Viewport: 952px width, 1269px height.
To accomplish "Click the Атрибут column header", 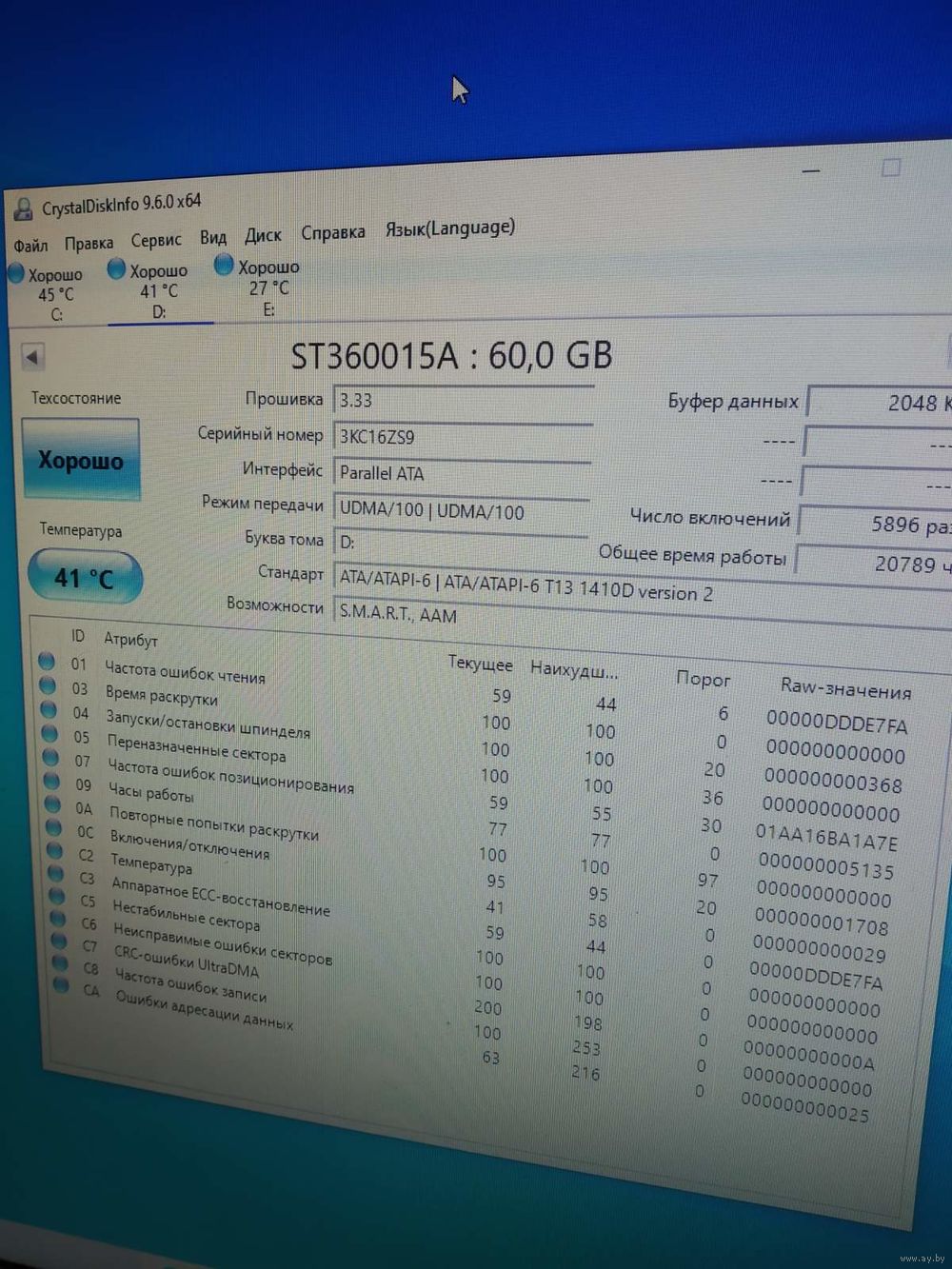I will pyautogui.click(x=130, y=639).
